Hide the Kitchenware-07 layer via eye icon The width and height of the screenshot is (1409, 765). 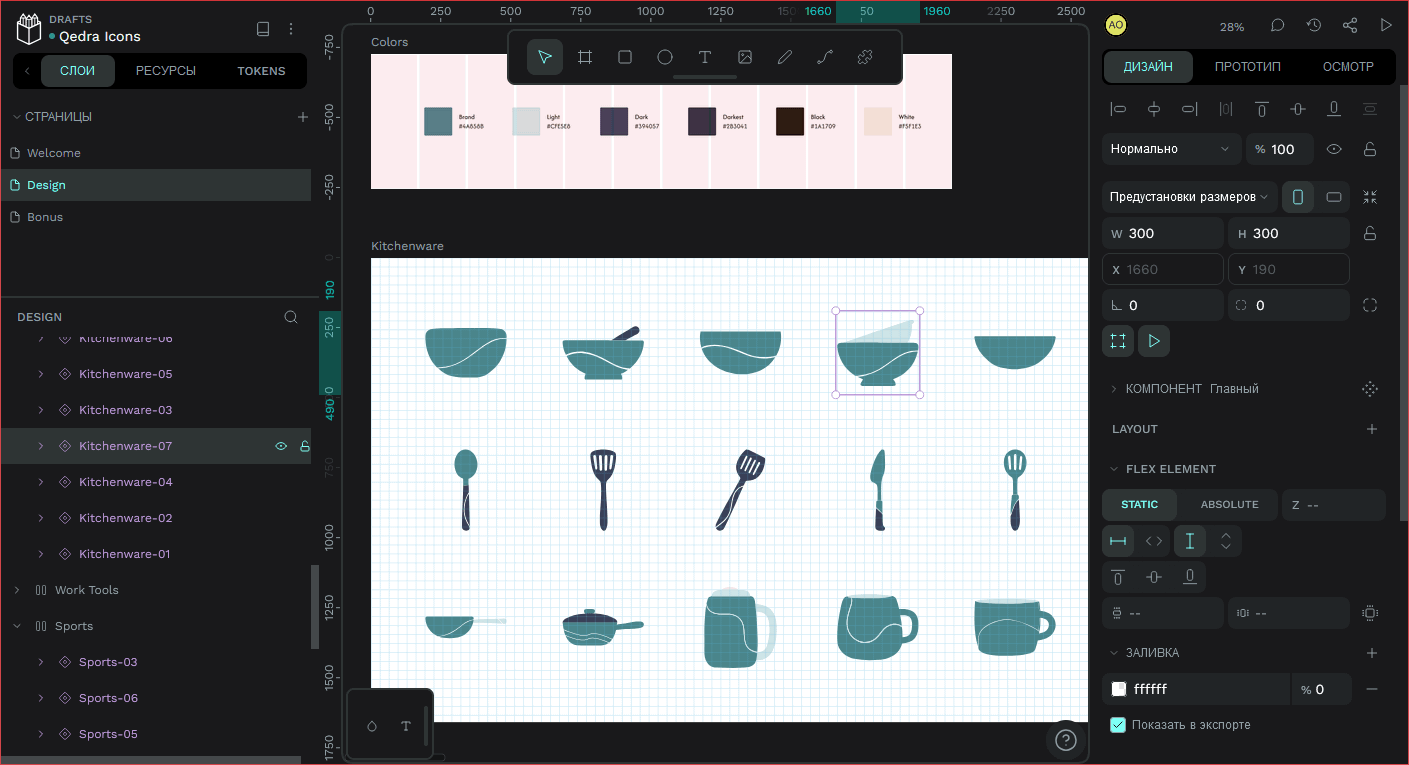click(x=281, y=446)
